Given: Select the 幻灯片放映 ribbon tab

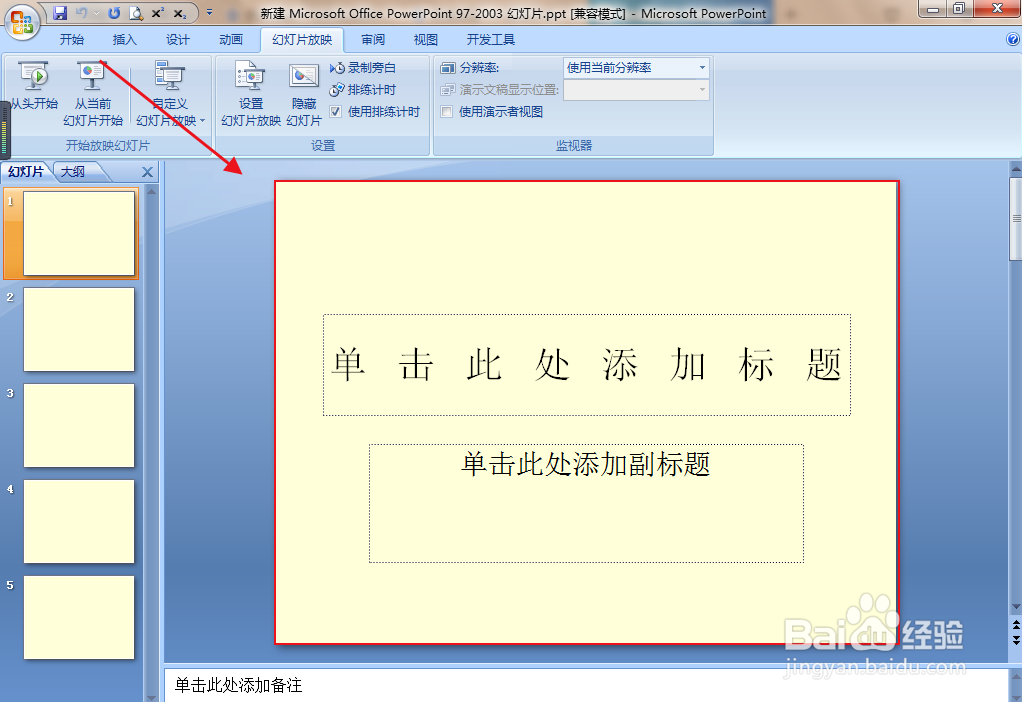Looking at the screenshot, I should (302, 40).
